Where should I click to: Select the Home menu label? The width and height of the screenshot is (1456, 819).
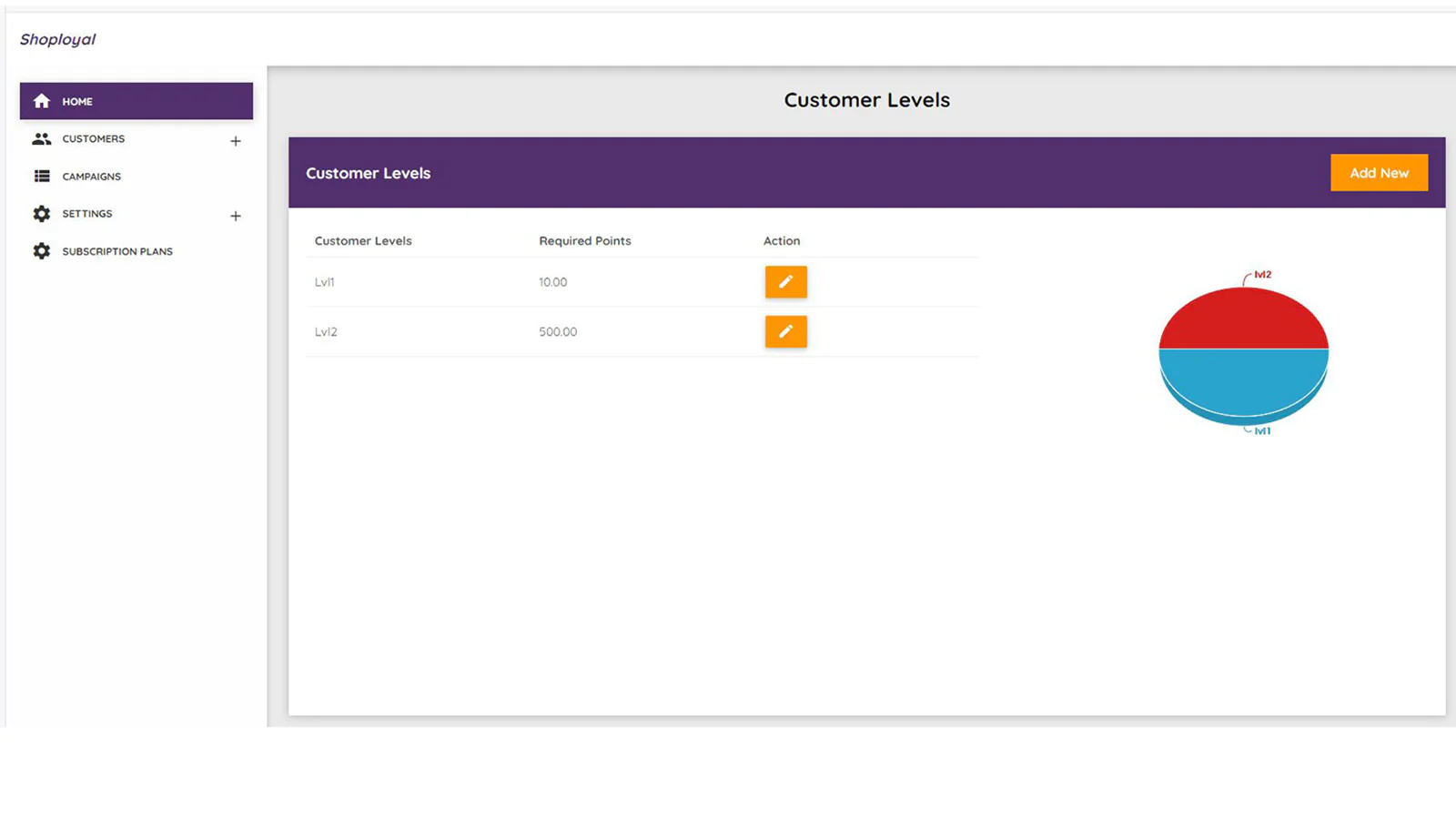tap(77, 102)
